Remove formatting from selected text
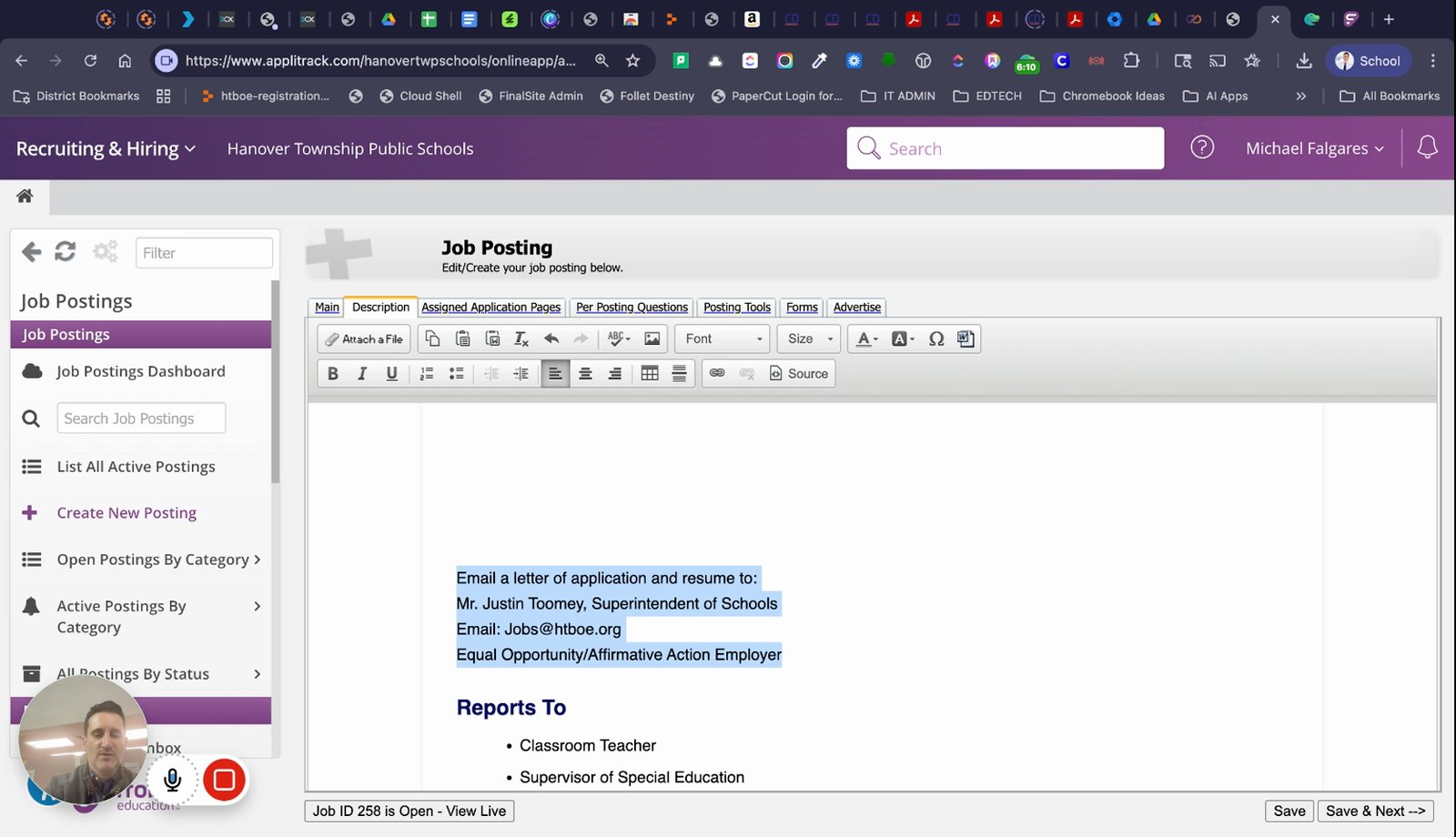 (x=521, y=338)
